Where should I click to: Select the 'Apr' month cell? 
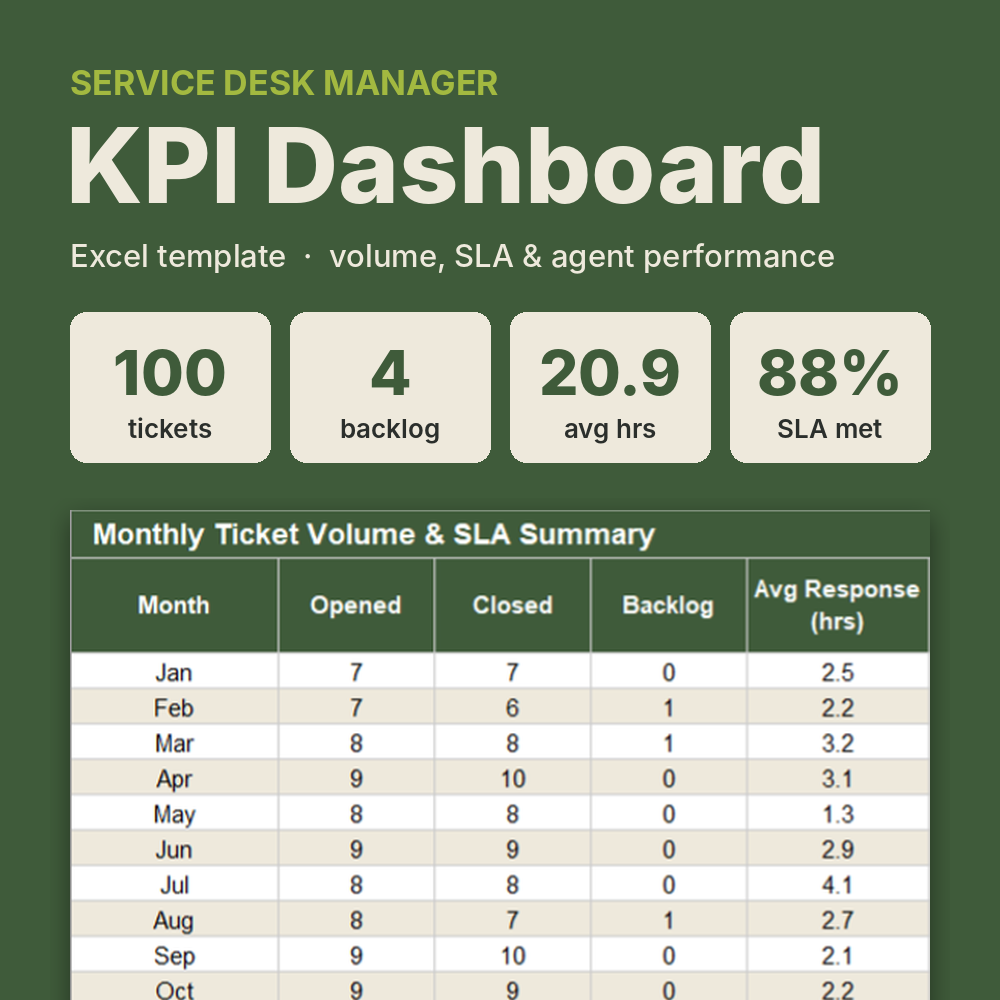tap(174, 779)
